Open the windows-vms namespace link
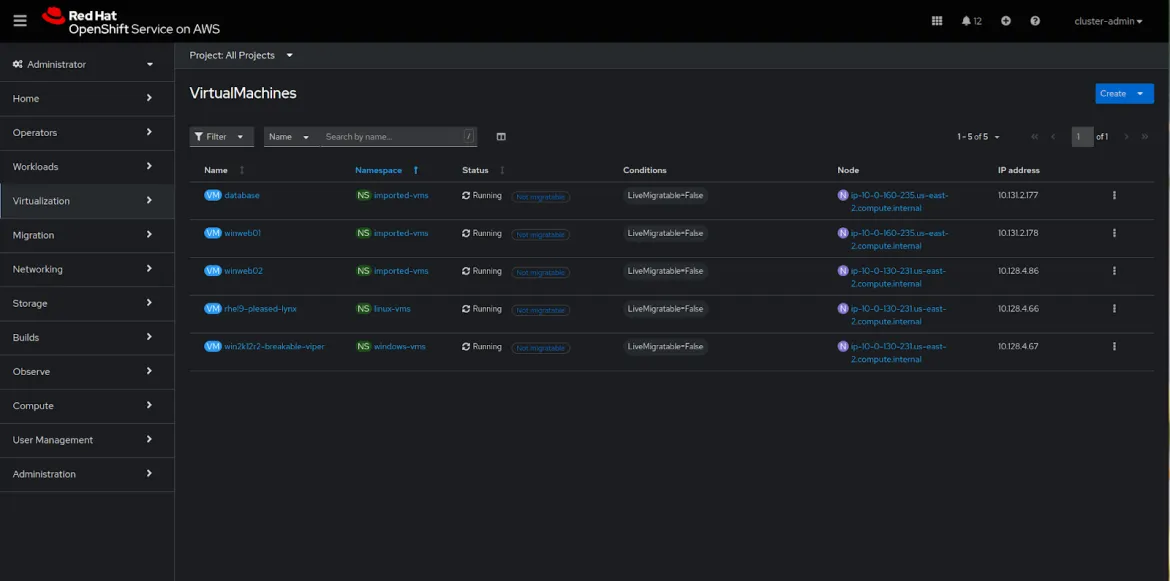Image resolution: width=1170 pixels, height=581 pixels. pos(400,346)
